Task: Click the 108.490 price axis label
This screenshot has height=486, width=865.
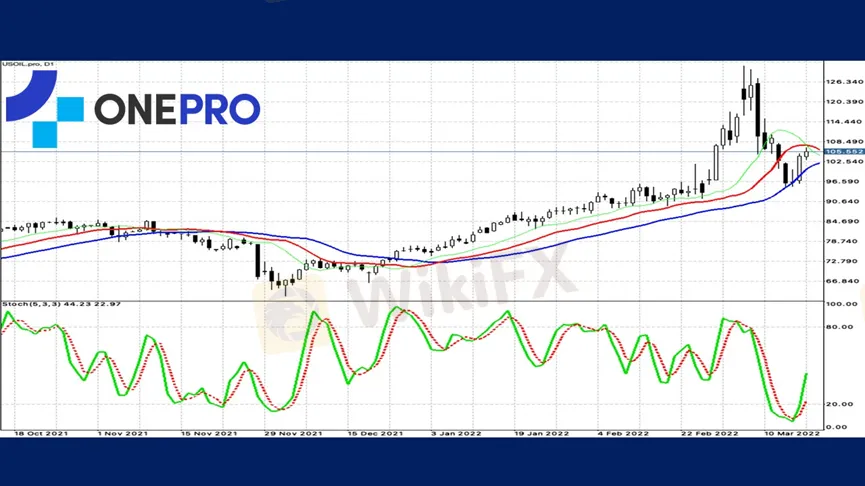Action: point(844,141)
